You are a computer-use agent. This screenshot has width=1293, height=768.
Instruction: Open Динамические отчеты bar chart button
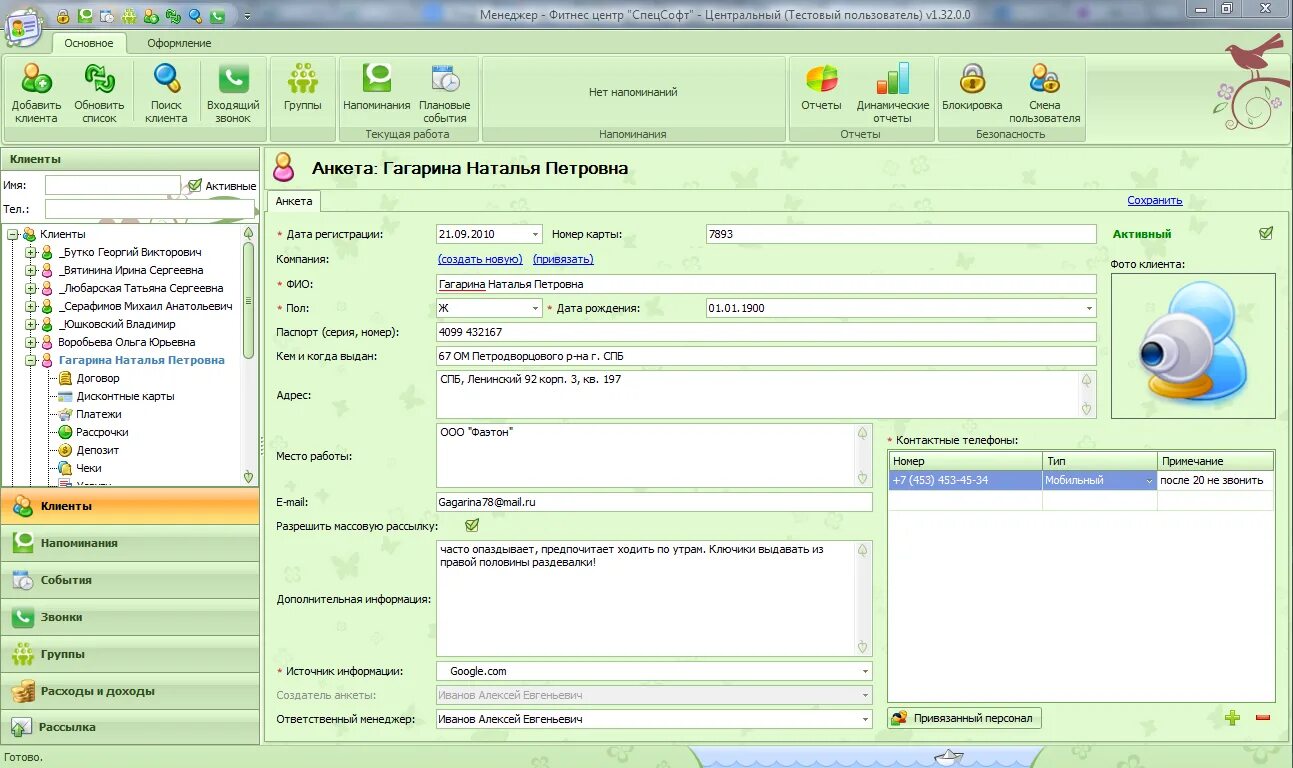coord(893,93)
